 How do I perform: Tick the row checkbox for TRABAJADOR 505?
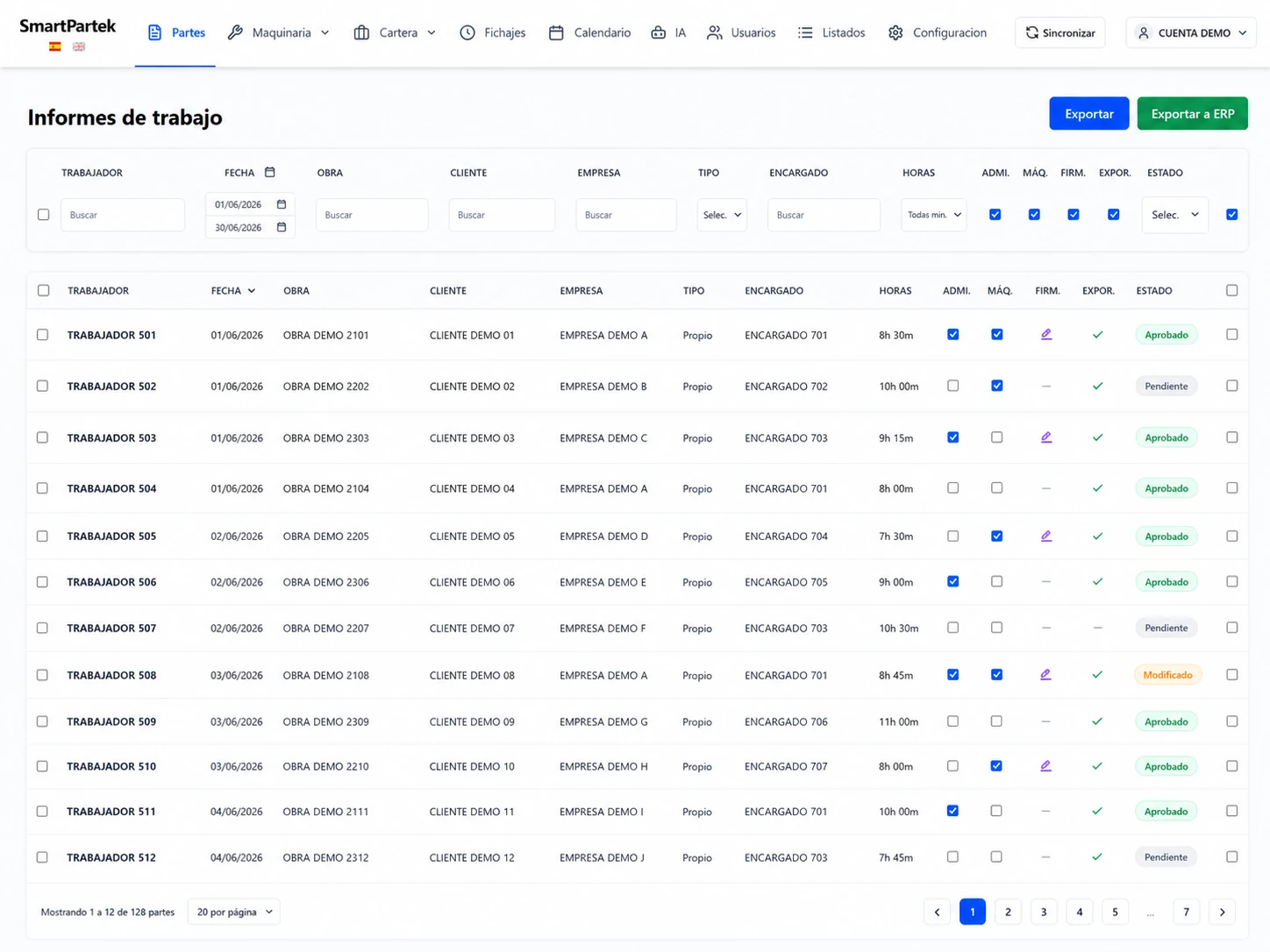[x=42, y=536]
